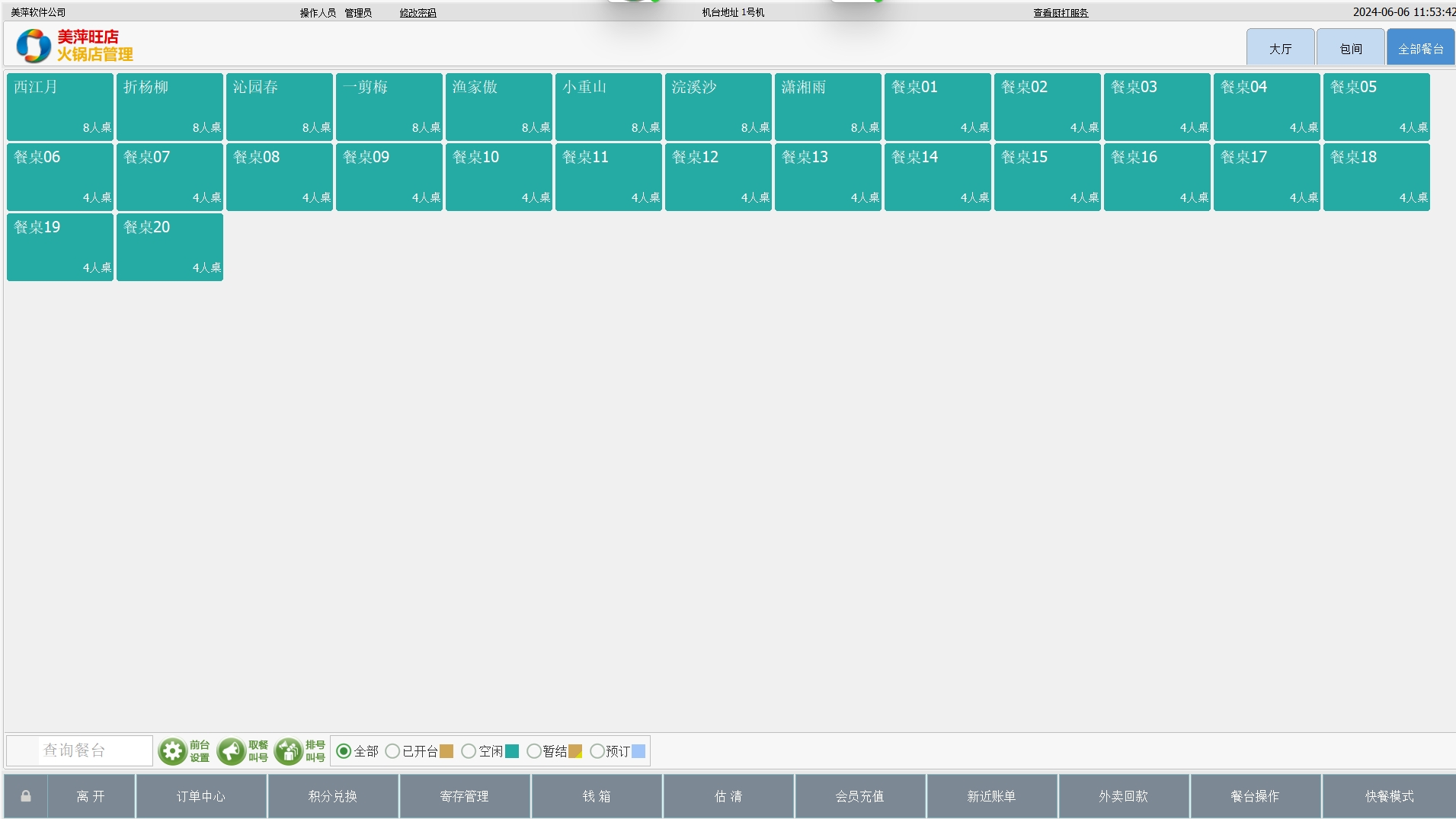Image resolution: width=1456 pixels, height=819 pixels.
Task: Show the 全部餐台 tab
Action: click(x=1420, y=49)
